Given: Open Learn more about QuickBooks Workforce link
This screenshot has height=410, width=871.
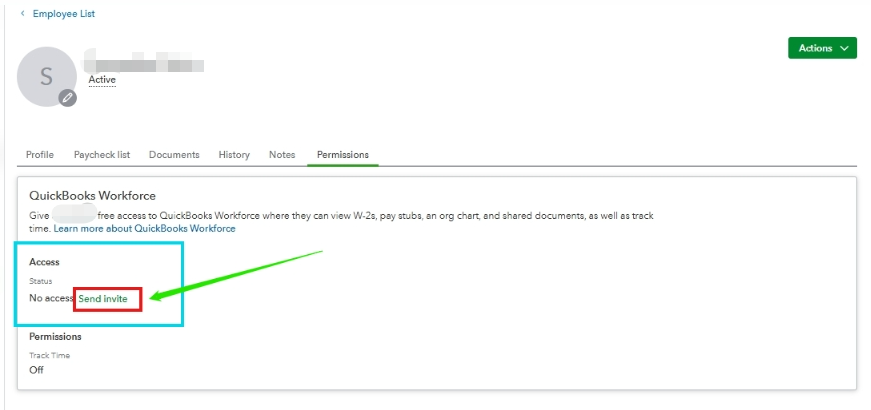Looking at the screenshot, I should tap(144, 229).
